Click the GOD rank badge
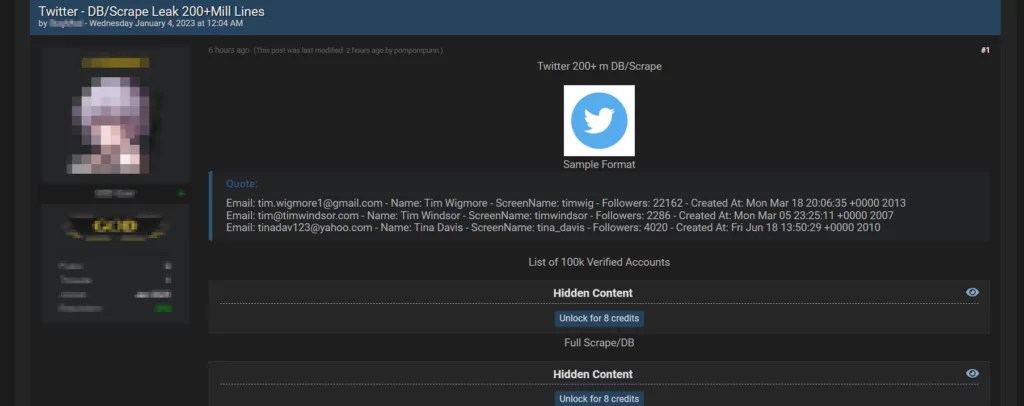1024x406 pixels. point(115,226)
